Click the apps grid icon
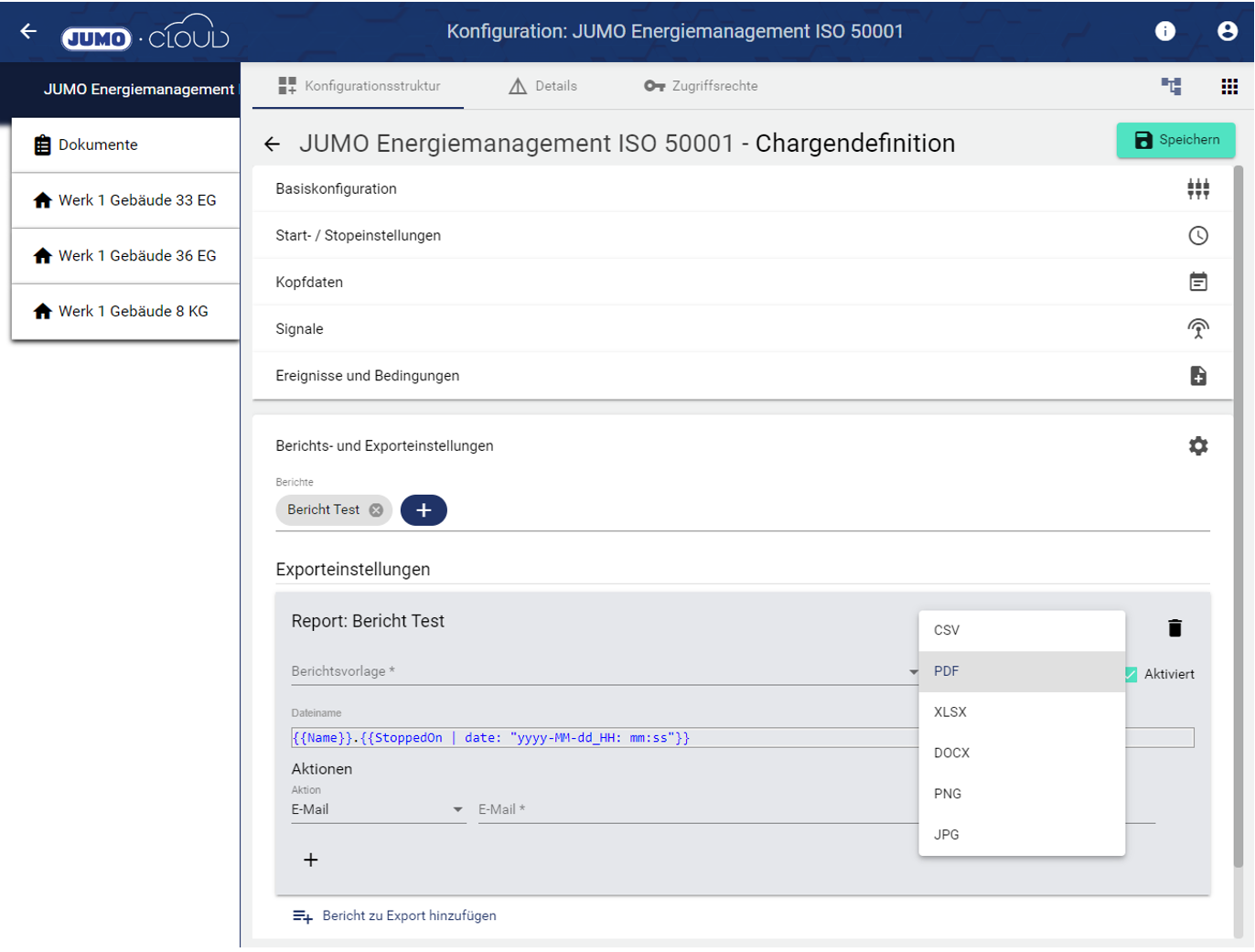The image size is (1255, 952). (1228, 86)
